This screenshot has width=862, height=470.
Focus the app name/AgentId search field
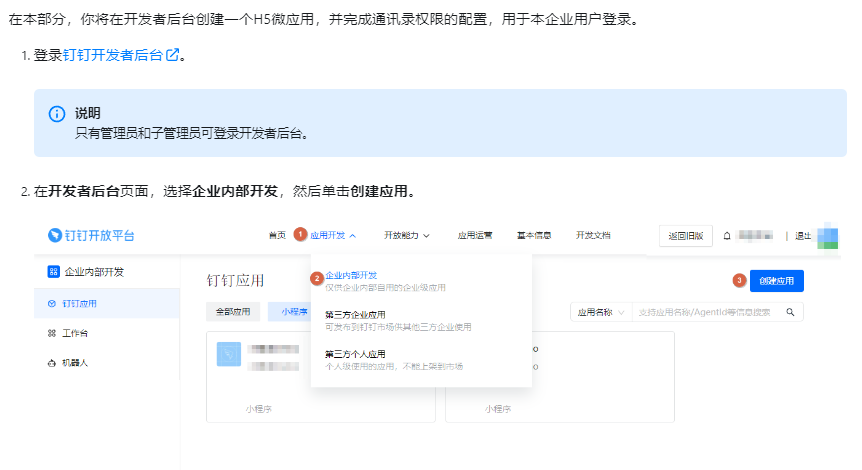click(707, 312)
